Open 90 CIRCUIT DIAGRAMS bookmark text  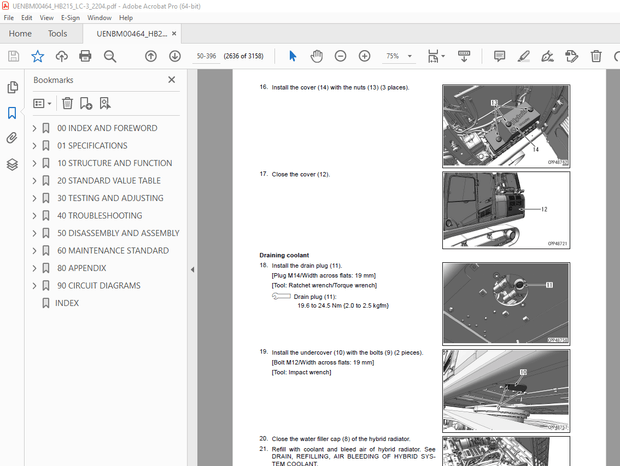(x=99, y=286)
